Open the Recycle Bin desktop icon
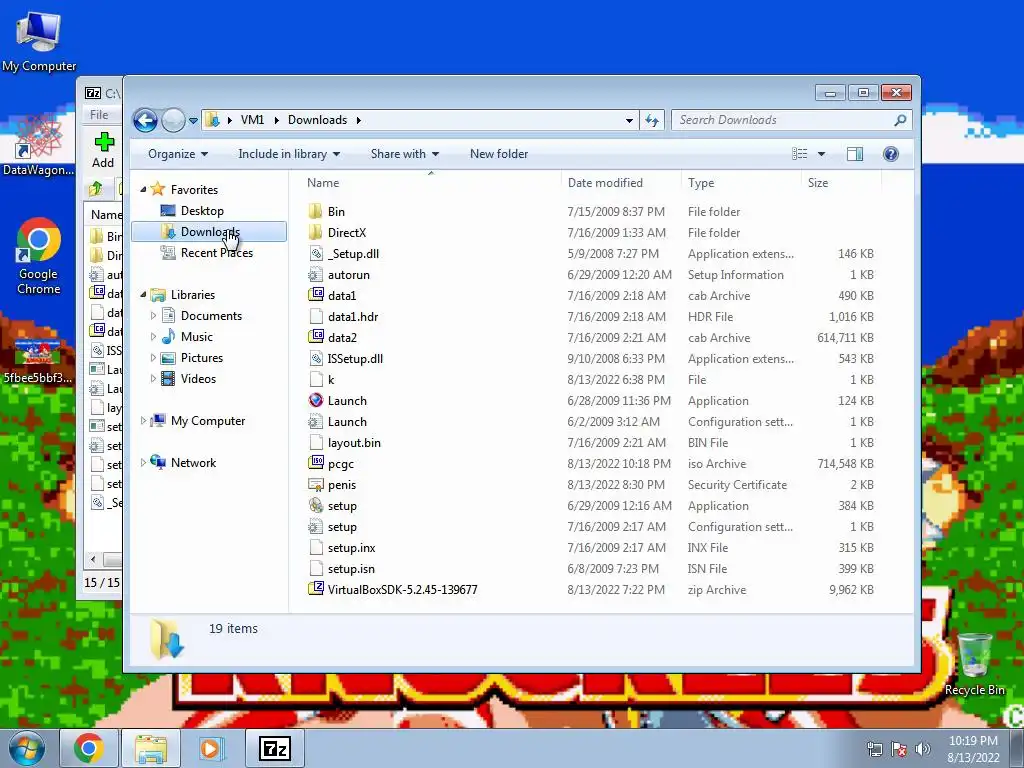This screenshot has height=768, width=1024. click(x=974, y=664)
